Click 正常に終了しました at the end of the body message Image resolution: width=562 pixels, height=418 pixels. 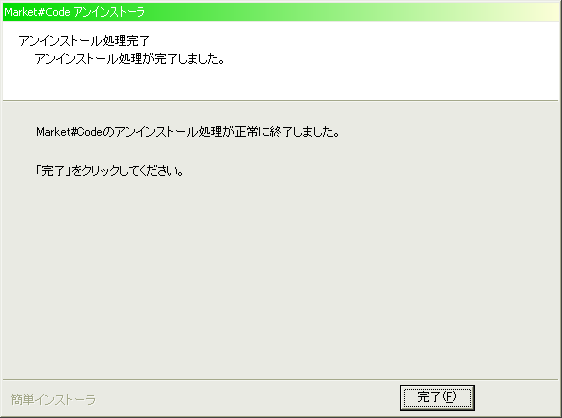(287, 132)
